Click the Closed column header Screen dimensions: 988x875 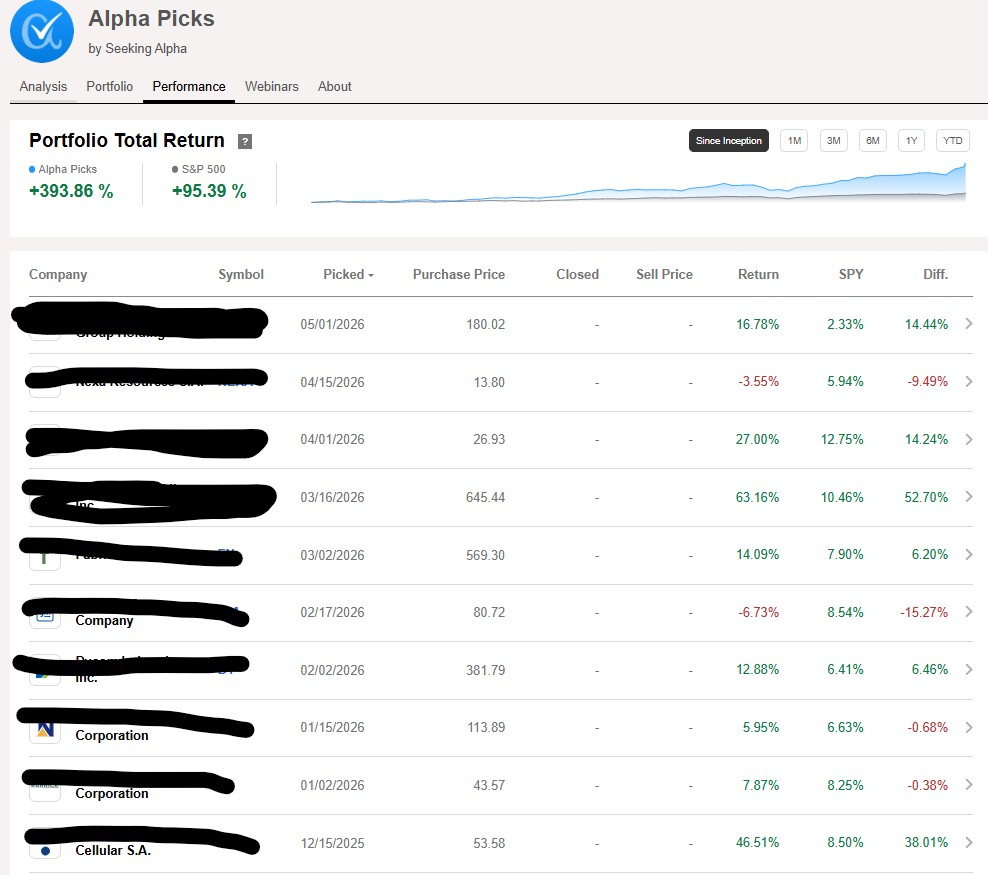[x=577, y=275]
